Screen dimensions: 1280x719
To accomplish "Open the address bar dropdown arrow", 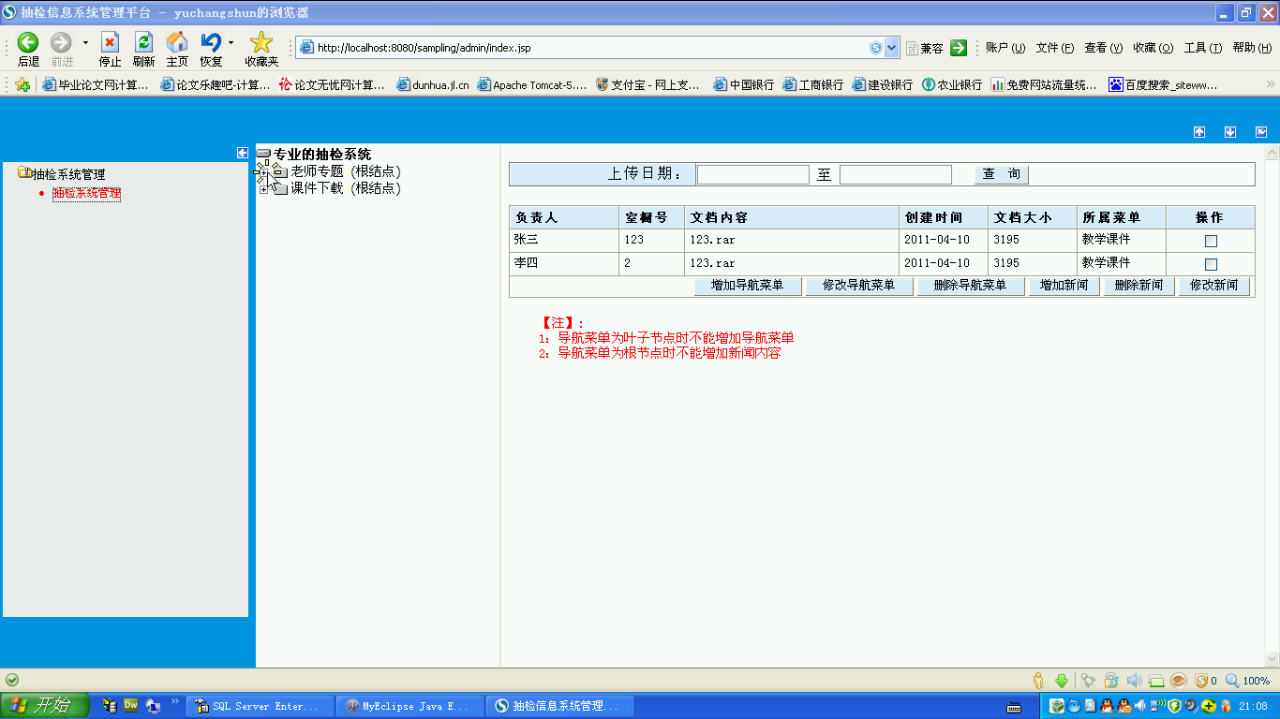I will pos(892,48).
